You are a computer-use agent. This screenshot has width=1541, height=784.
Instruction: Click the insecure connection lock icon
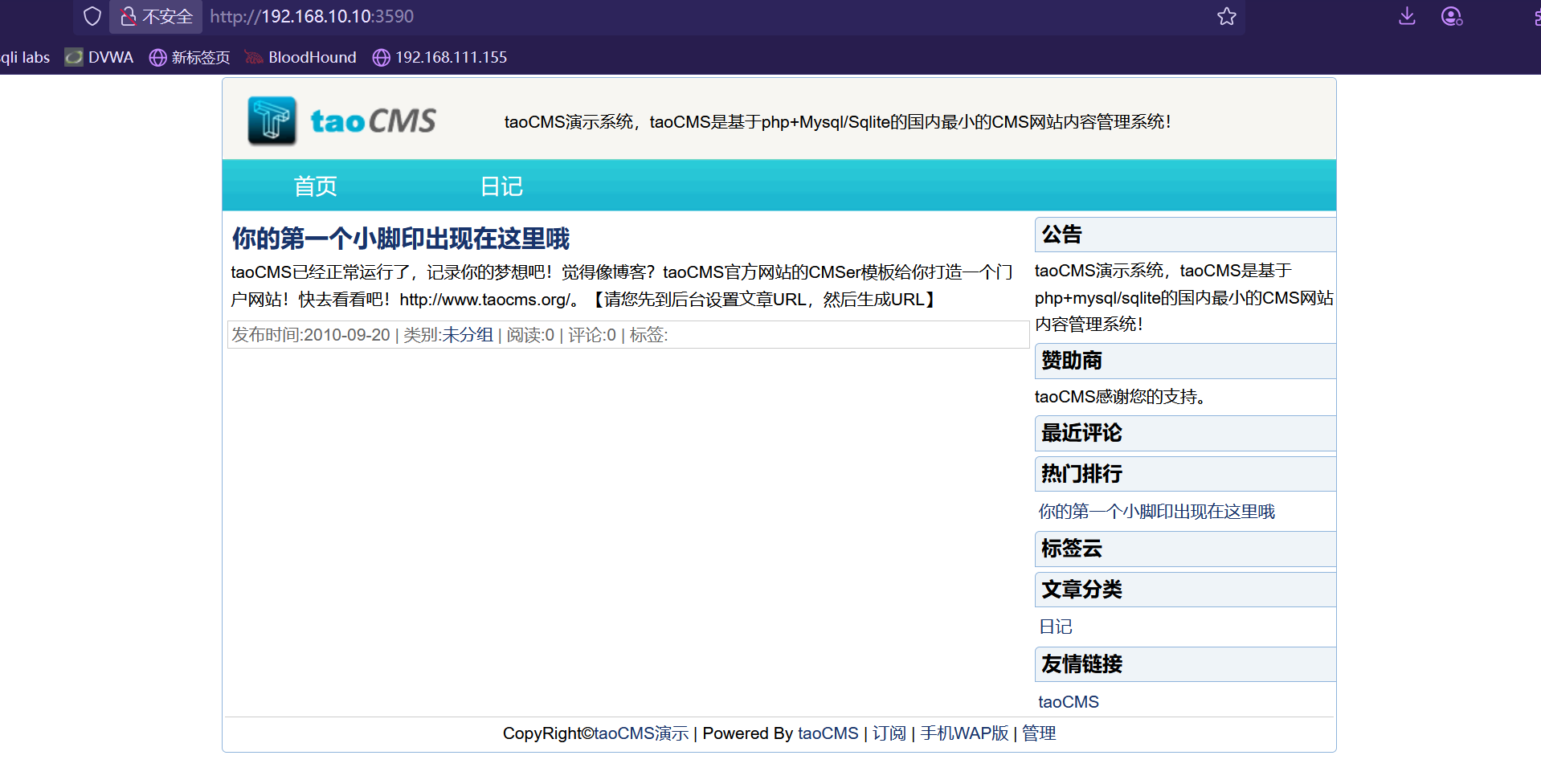click(128, 16)
